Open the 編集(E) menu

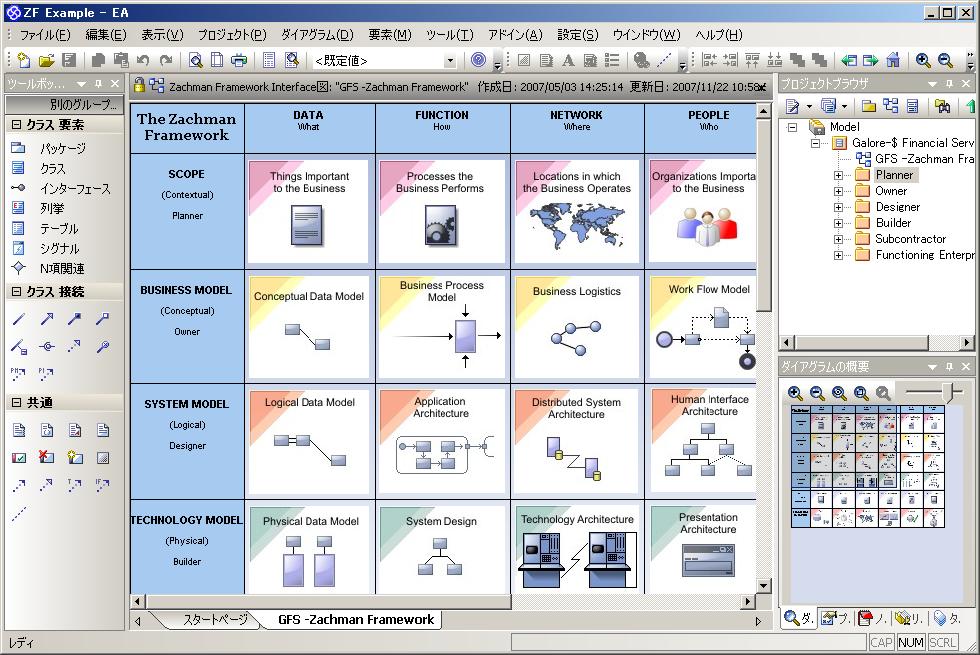[106, 35]
